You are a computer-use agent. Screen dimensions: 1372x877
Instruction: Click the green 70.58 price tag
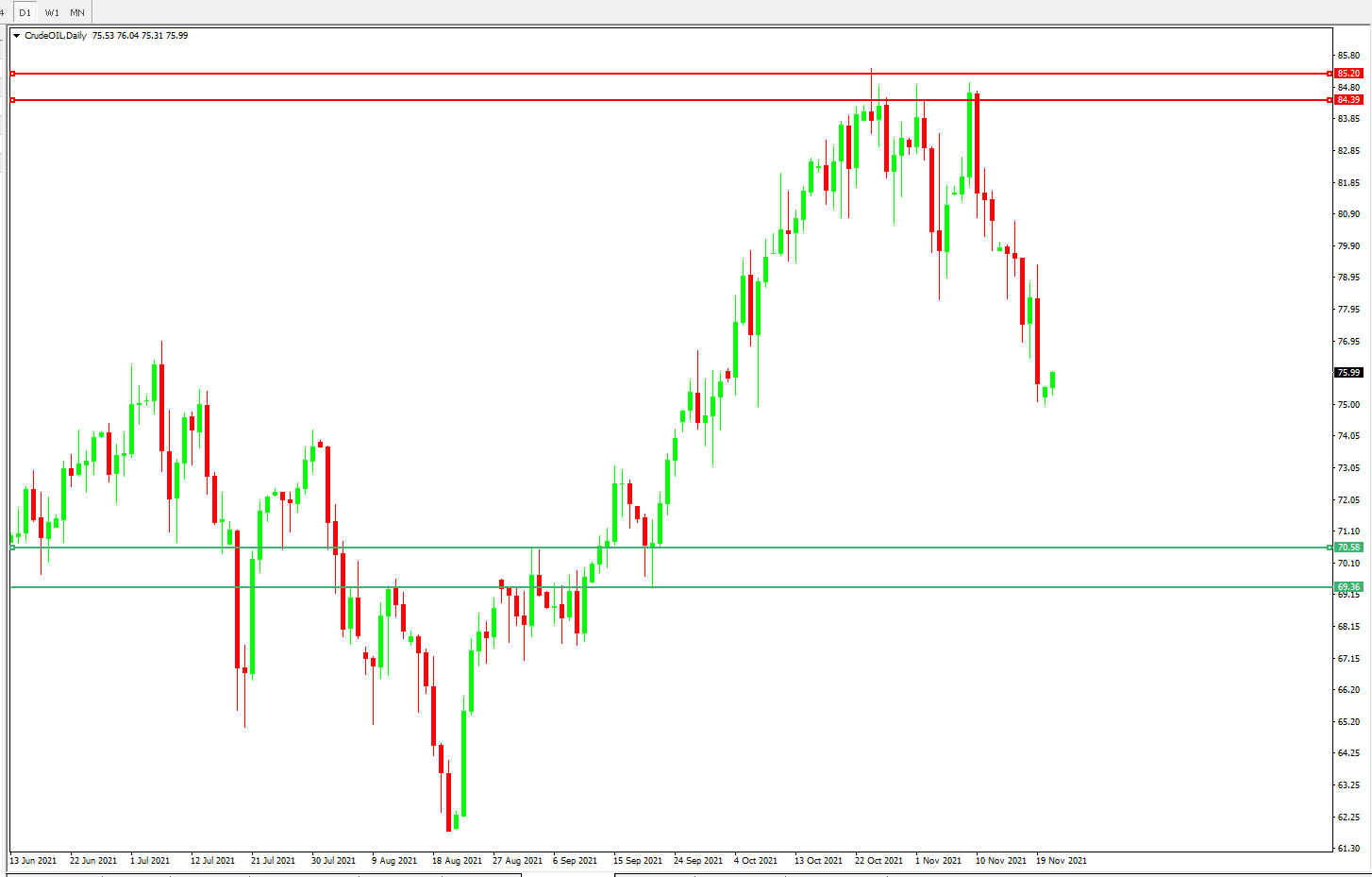pos(1348,548)
